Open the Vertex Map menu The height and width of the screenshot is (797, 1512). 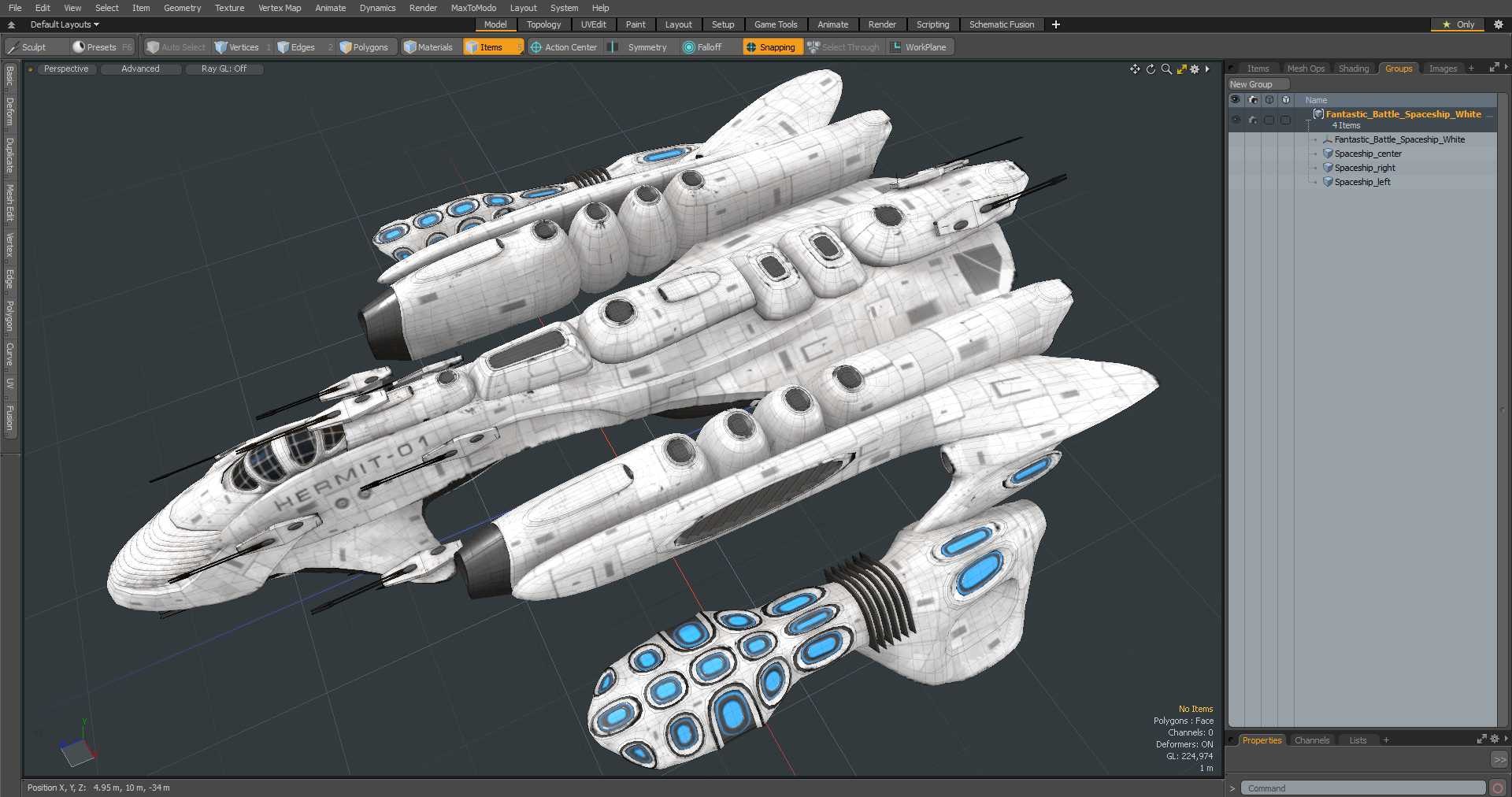tap(280, 8)
